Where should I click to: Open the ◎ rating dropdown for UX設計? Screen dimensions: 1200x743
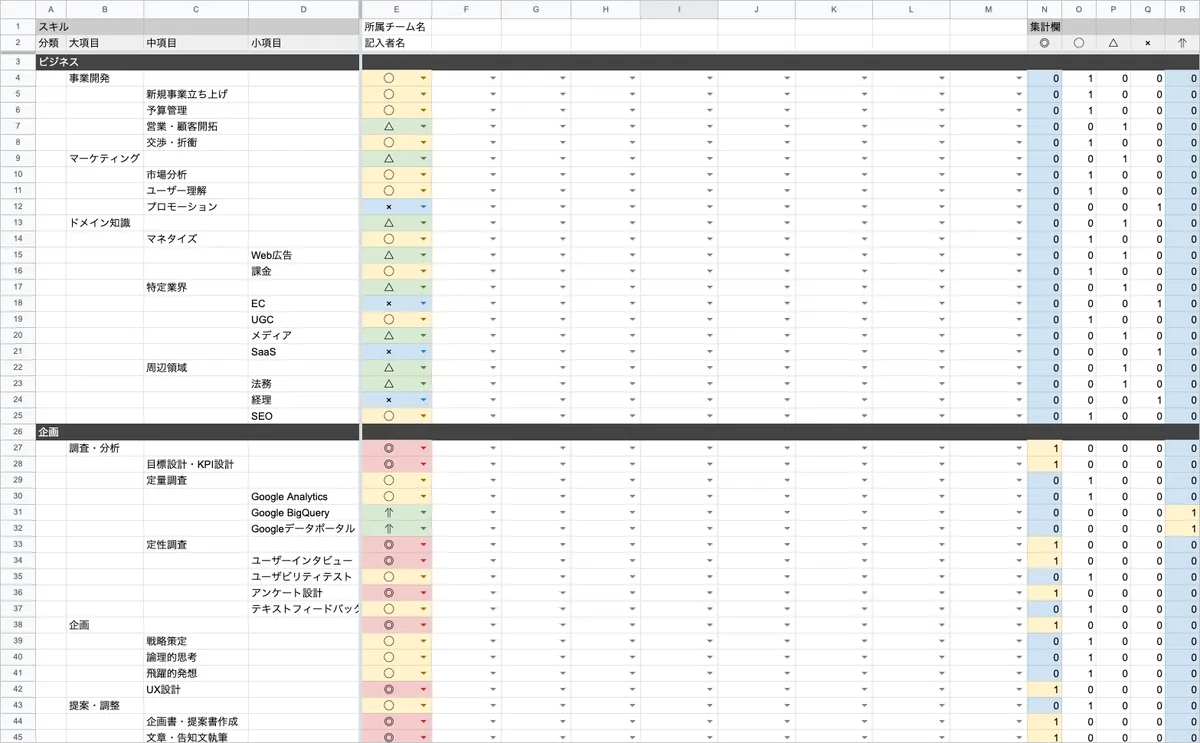tap(424, 690)
